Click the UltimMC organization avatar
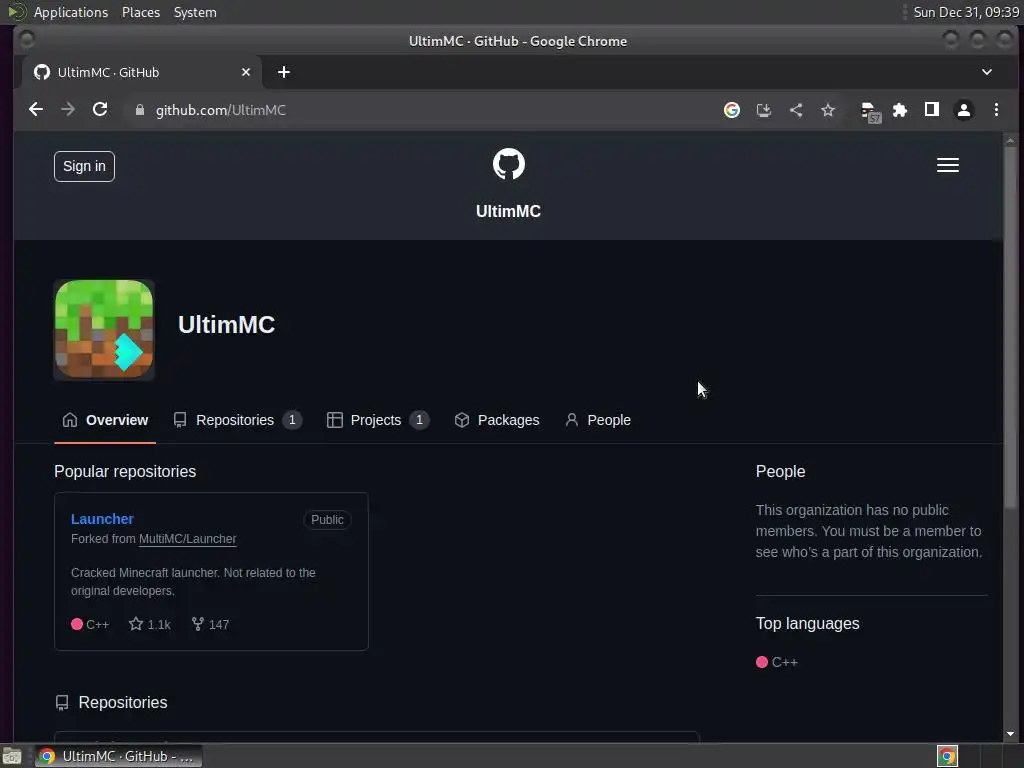 pos(104,330)
